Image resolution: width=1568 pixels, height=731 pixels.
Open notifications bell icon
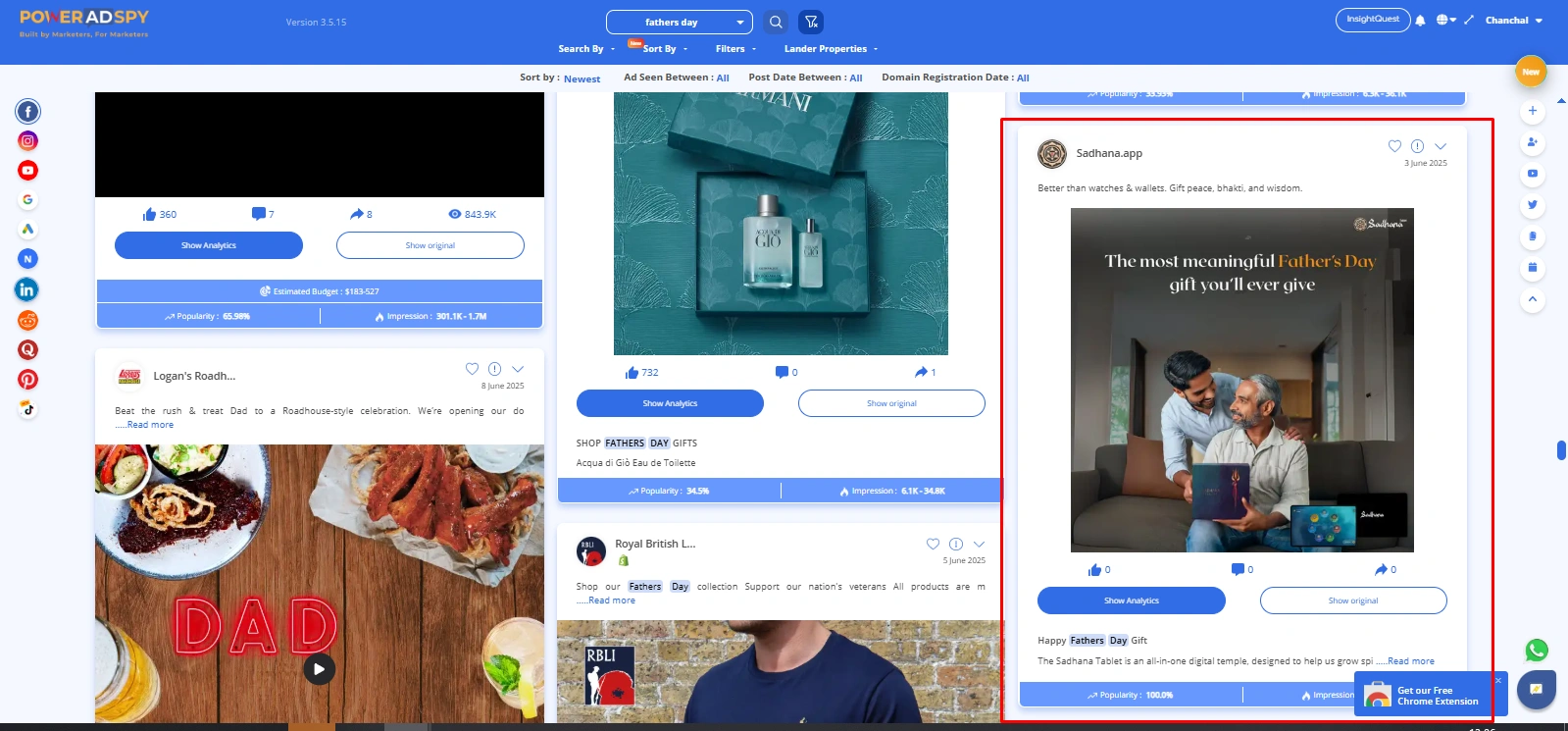[x=1420, y=21]
